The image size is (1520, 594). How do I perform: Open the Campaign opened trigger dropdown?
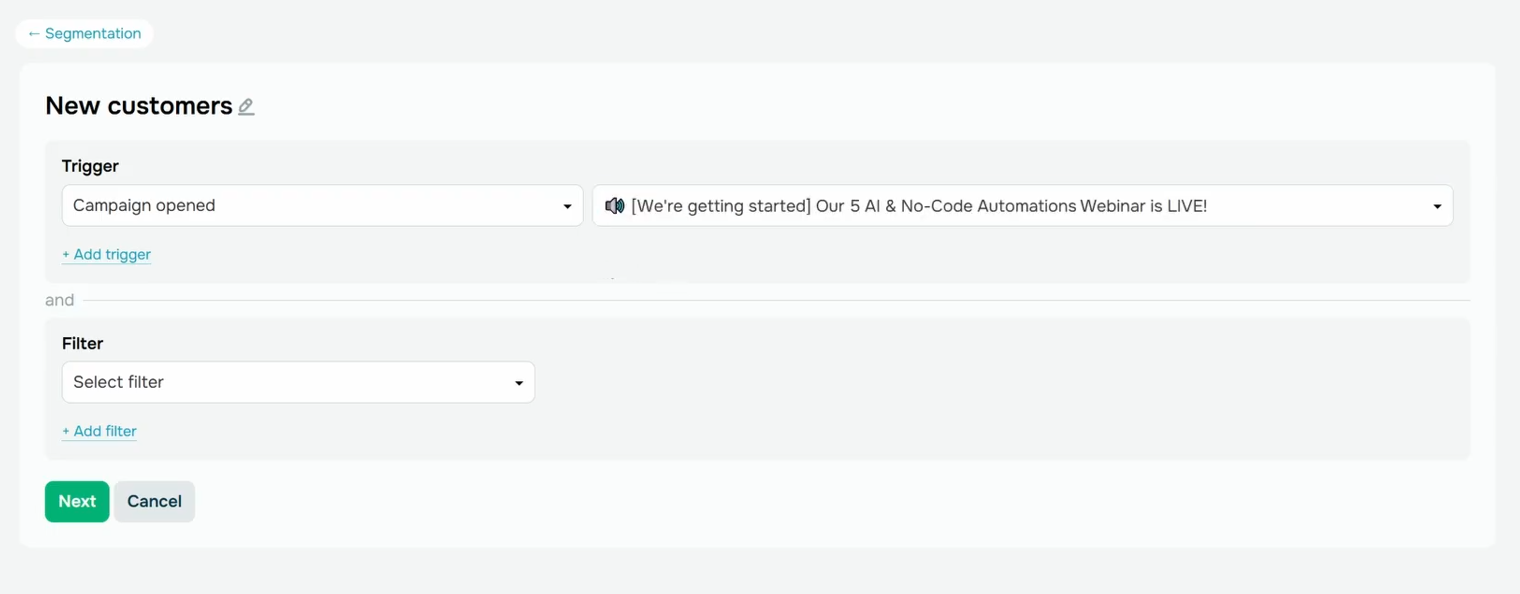tap(322, 205)
